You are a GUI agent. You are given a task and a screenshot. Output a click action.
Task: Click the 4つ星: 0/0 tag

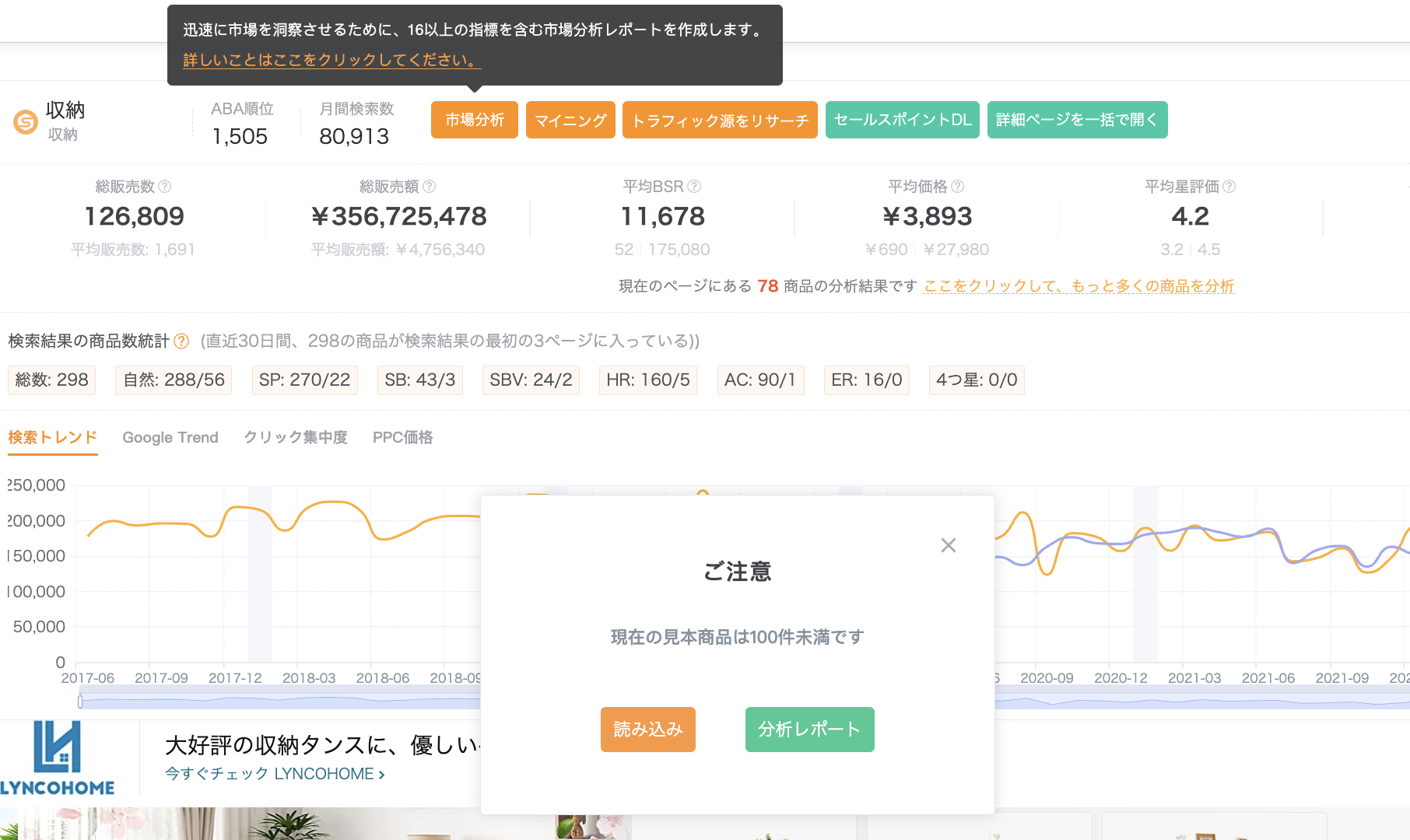coord(977,380)
